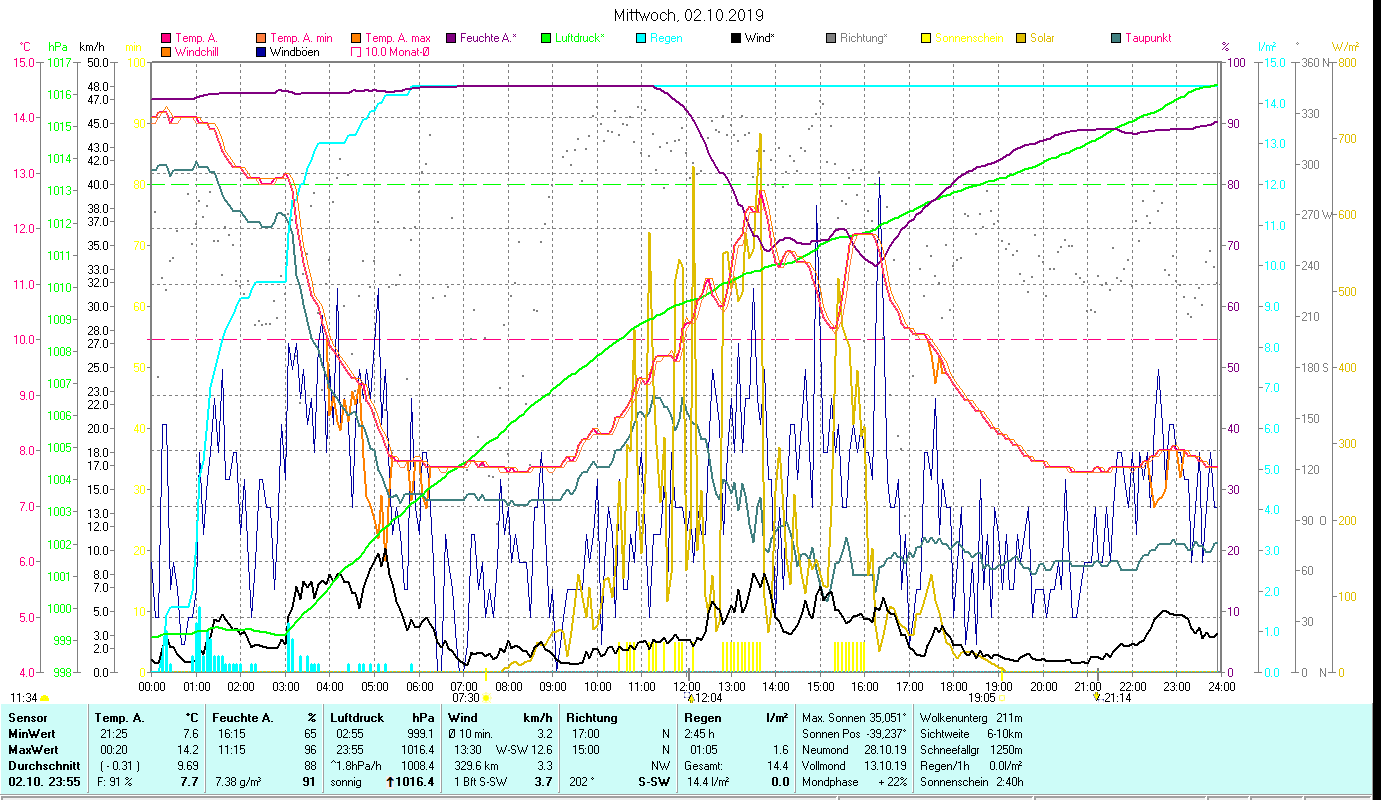The image size is (1381, 800).
Task: Click the black Wind* legend swatch
Action: 736,38
